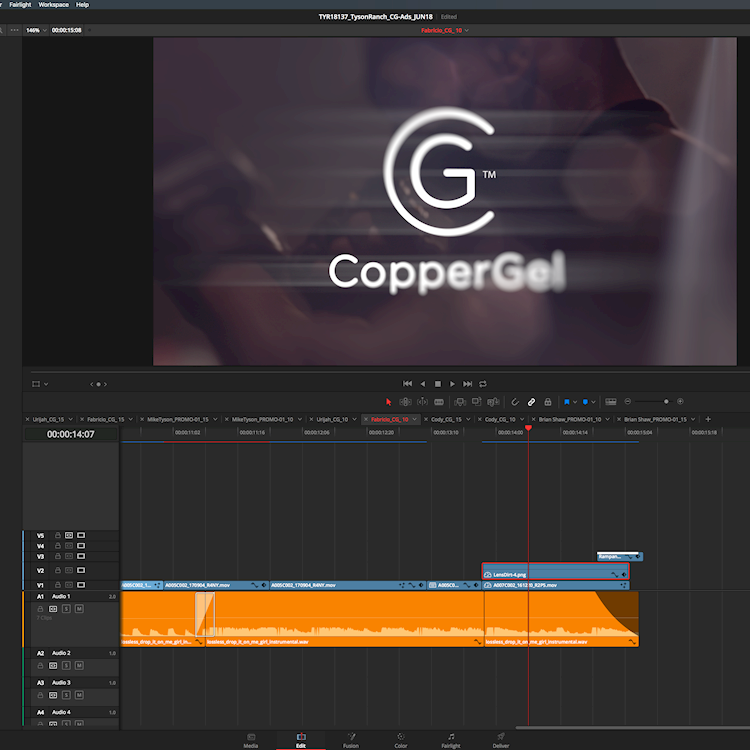Screen dimensions: 750x750
Task: Solo the Audio 3 track
Action: coord(66,695)
